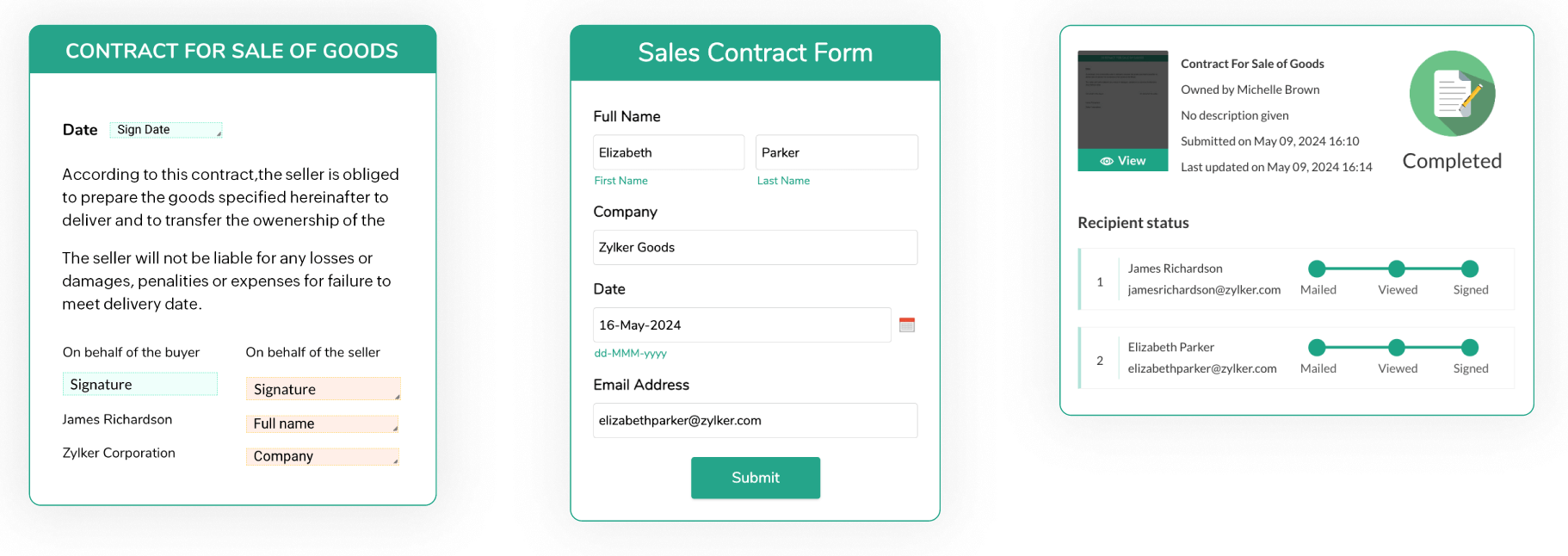Open the calendar date picker icon
The height and width of the screenshot is (556, 1568).
[906, 324]
